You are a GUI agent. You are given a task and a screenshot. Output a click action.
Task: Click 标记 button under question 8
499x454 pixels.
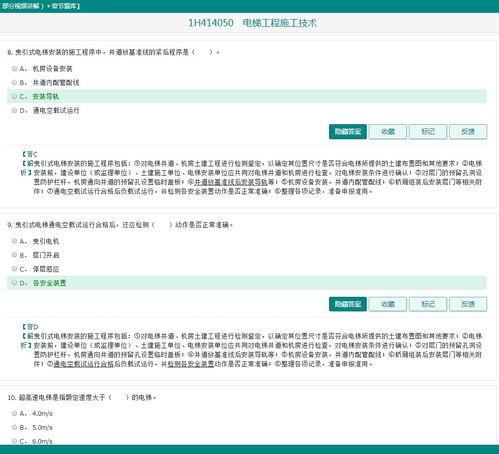(x=428, y=132)
